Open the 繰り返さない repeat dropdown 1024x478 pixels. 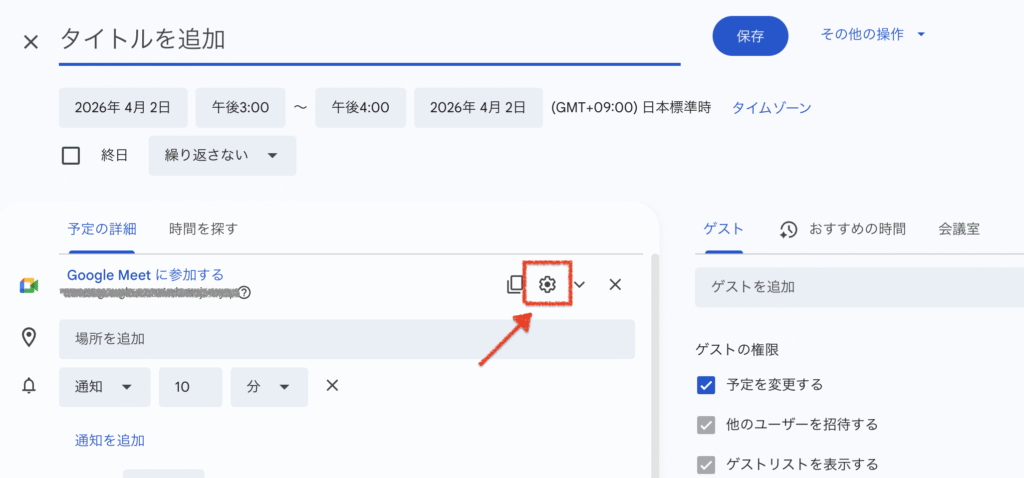tap(222, 156)
